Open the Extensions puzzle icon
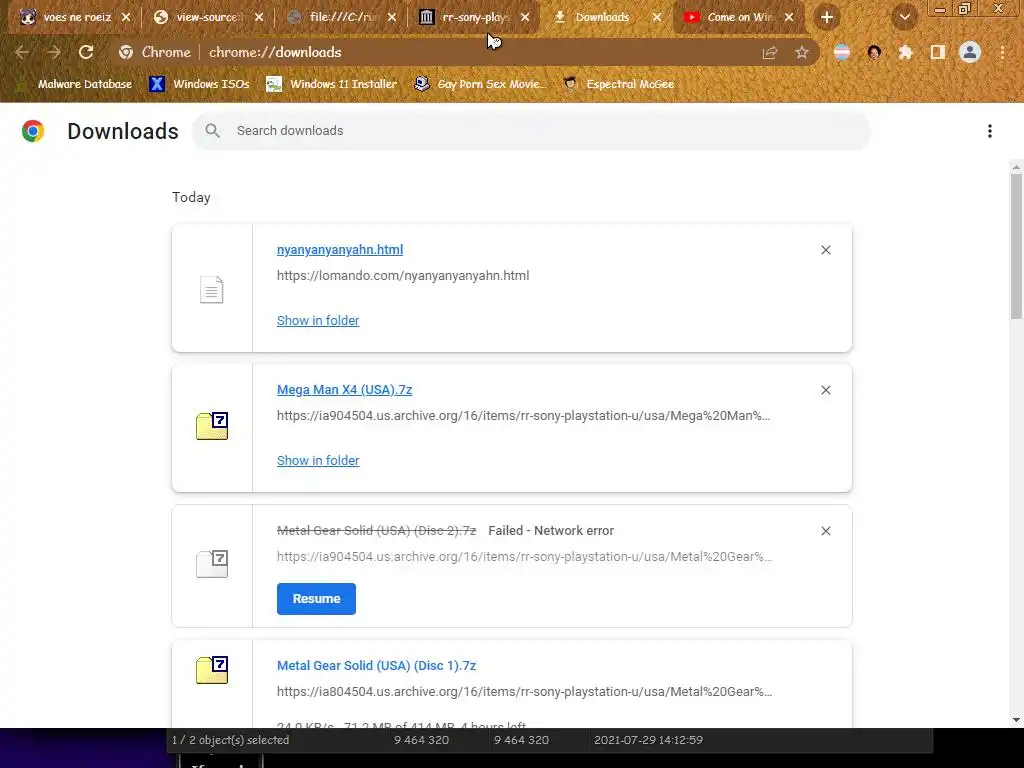 905,52
